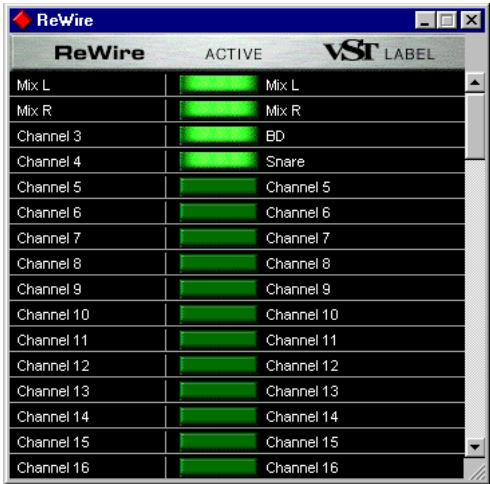Enable Channel 8 active button
Viewport: 490px width, 484px height.
218,263
